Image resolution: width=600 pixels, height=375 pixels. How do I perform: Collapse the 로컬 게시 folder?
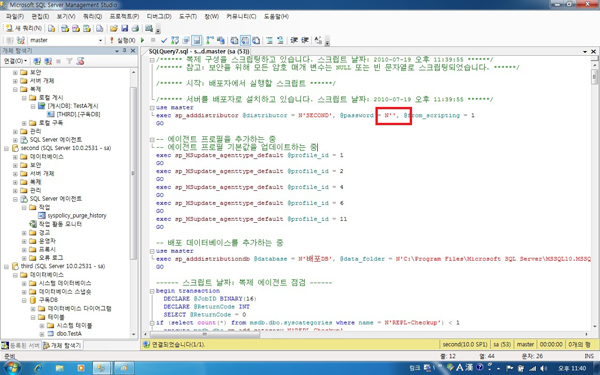point(24,98)
